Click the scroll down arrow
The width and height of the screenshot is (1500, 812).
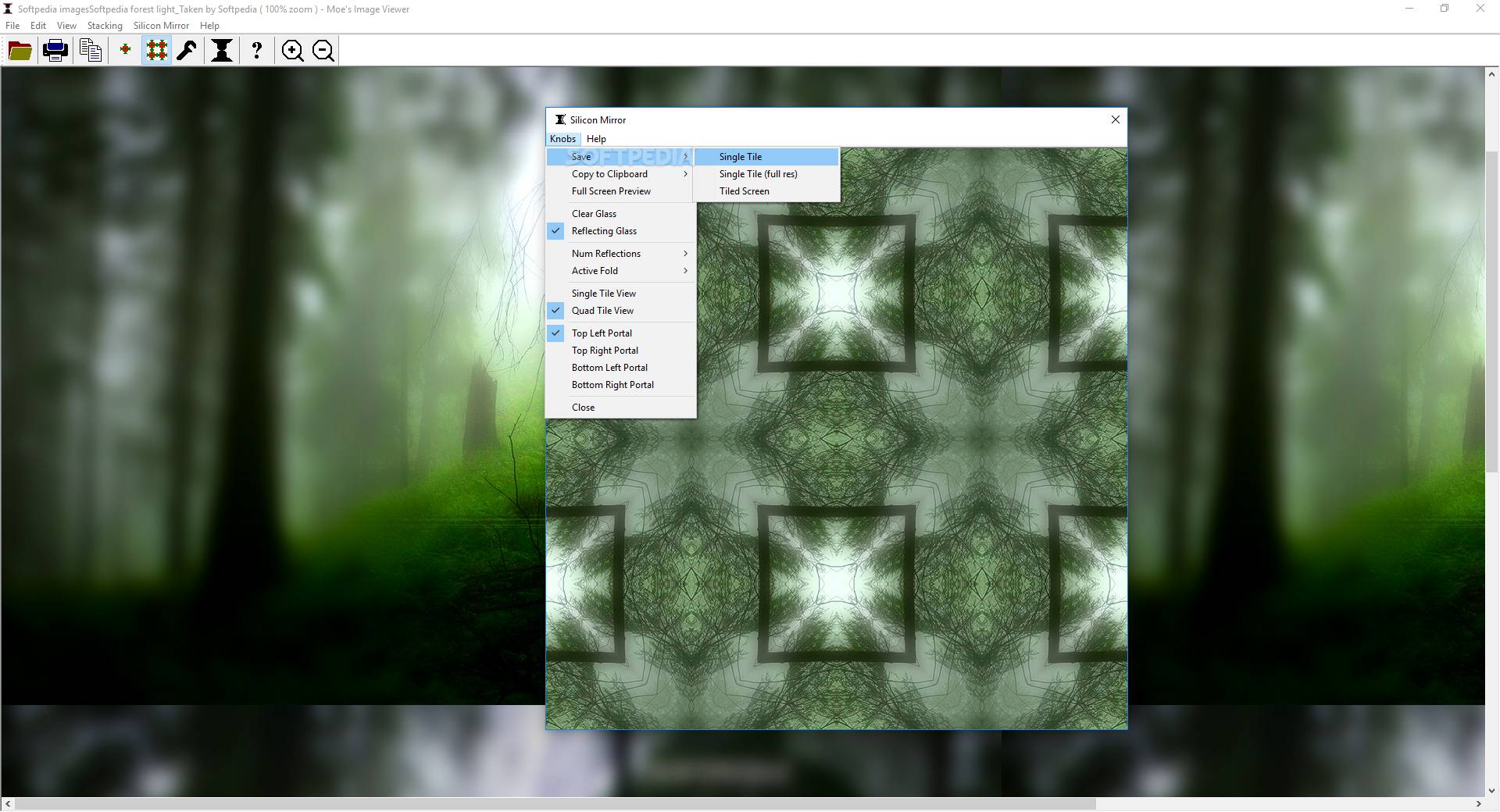click(x=1491, y=790)
